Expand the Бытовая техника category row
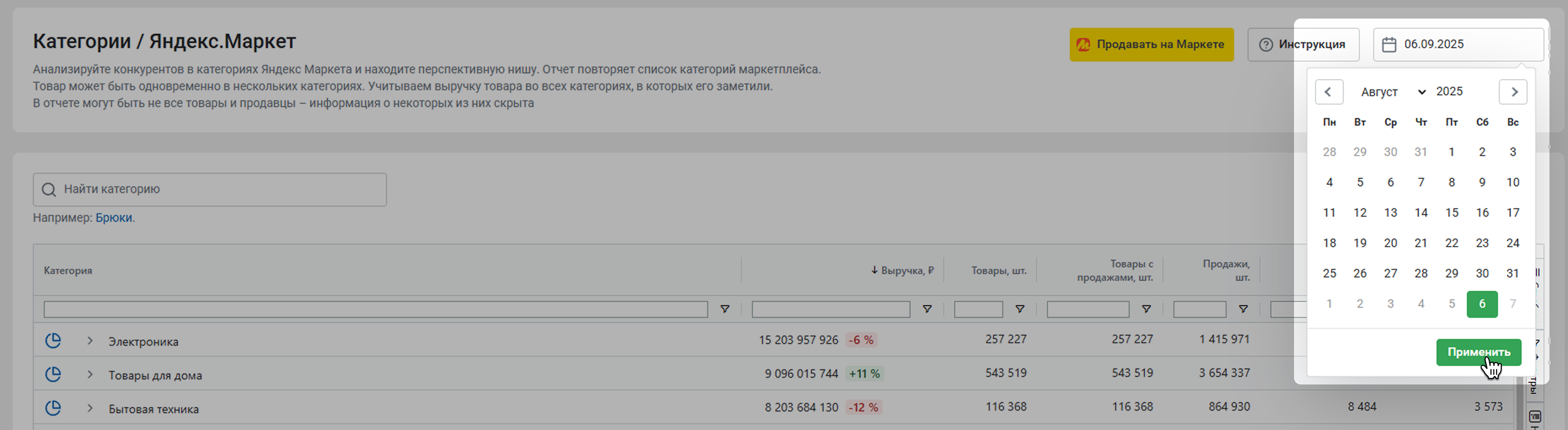The image size is (1568, 430). point(90,408)
